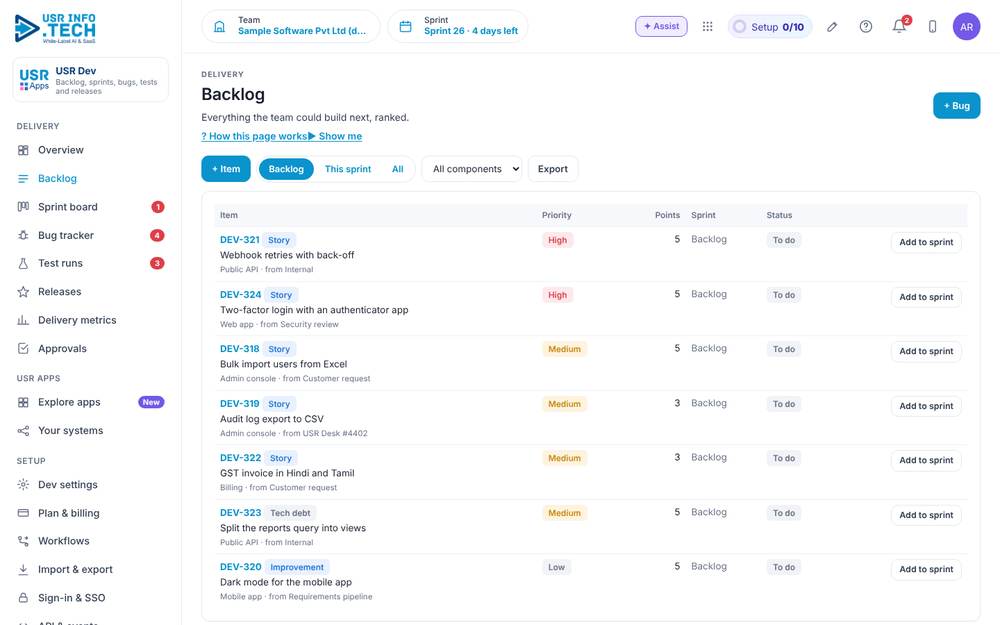The image size is (1000, 625).
Task: Add DEV-324 to sprint
Action: click(x=926, y=297)
